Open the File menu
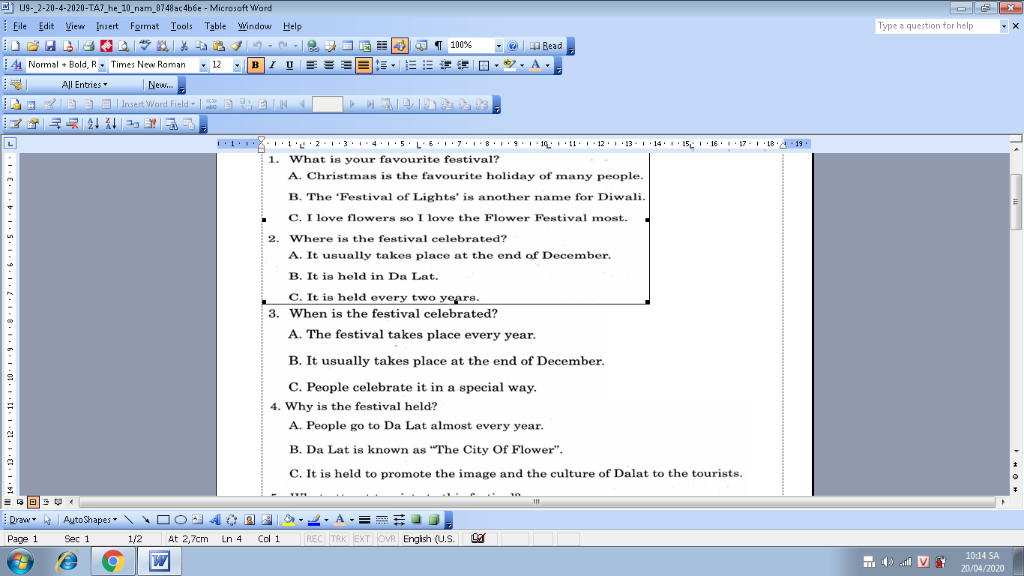Screen dimensions: 1024x576 pos(20,26)
